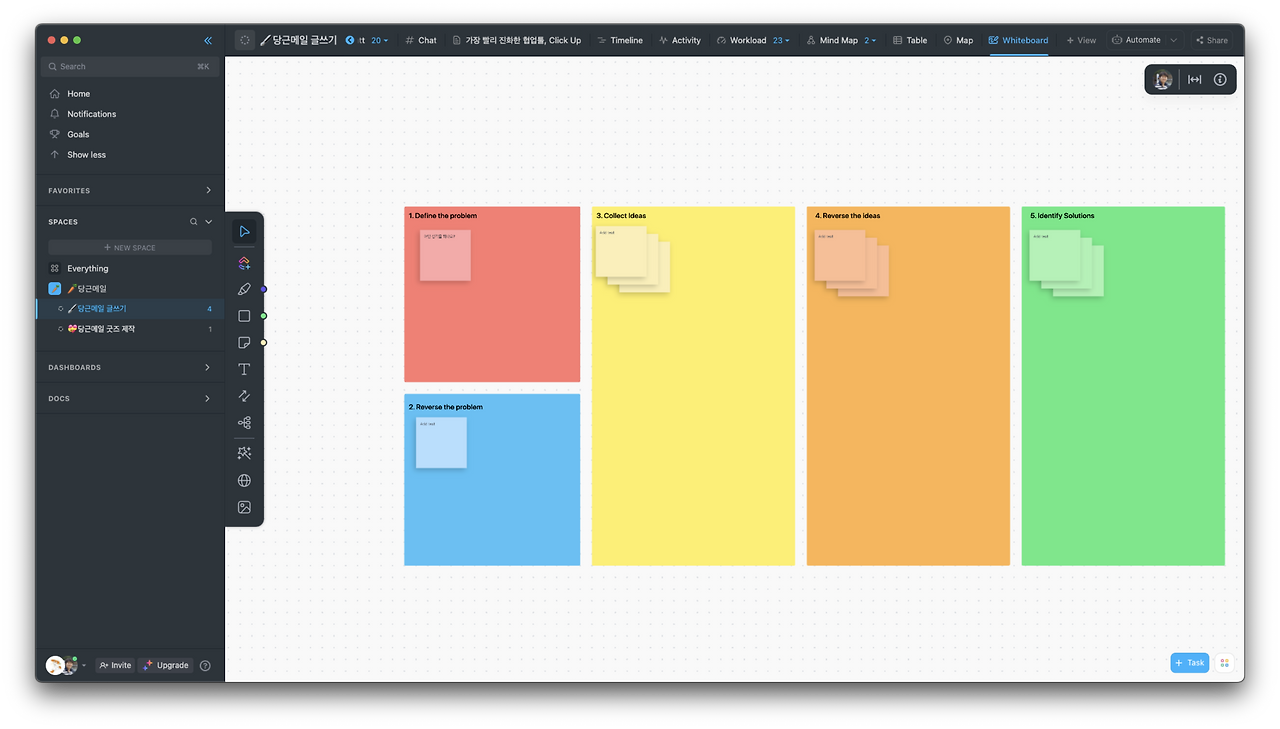Switch to the Chat tab
Screen dimensions: 1280x729
coord(421,41)
